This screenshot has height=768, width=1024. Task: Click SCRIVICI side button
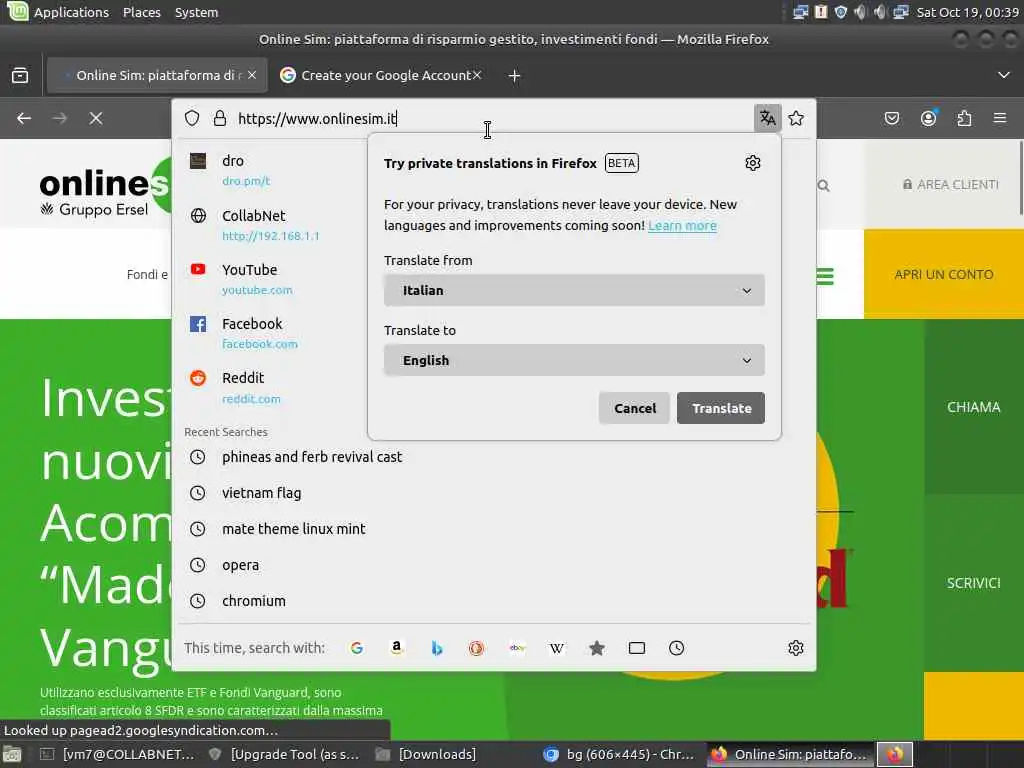(x=974, y=583)
